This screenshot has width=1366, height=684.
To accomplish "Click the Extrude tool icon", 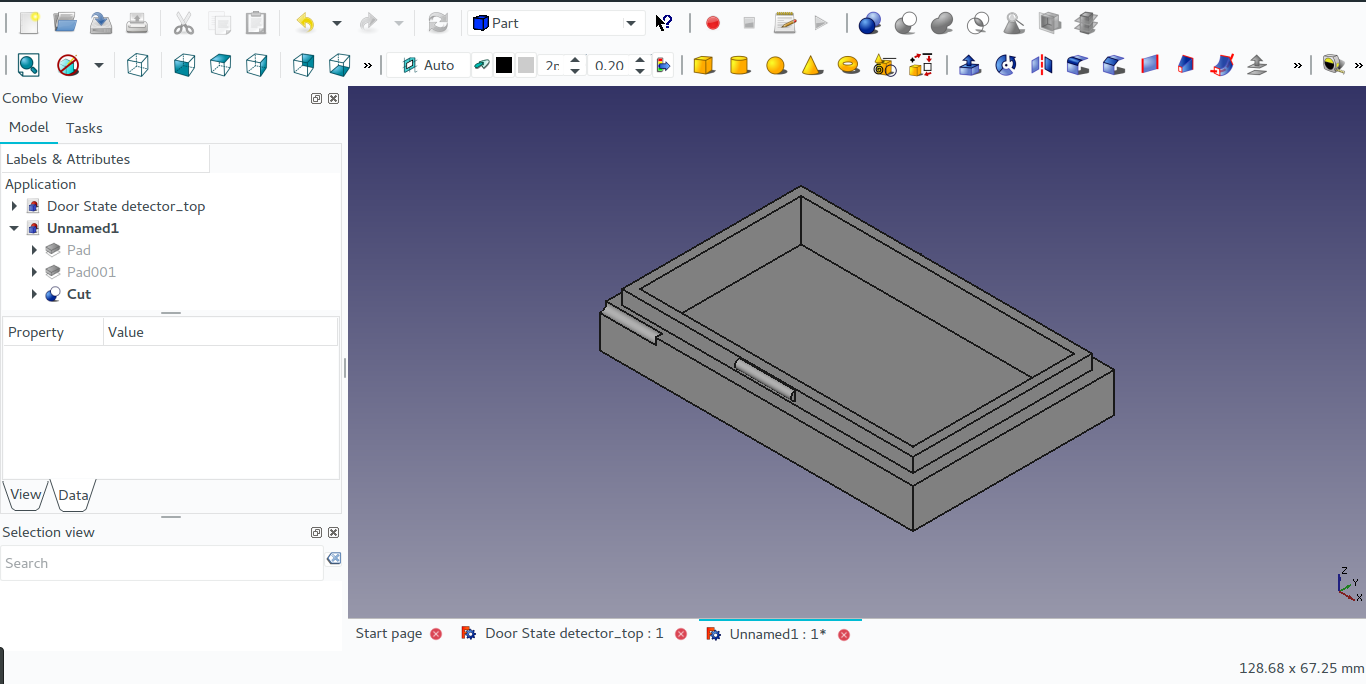I will [x=969, y=65].
